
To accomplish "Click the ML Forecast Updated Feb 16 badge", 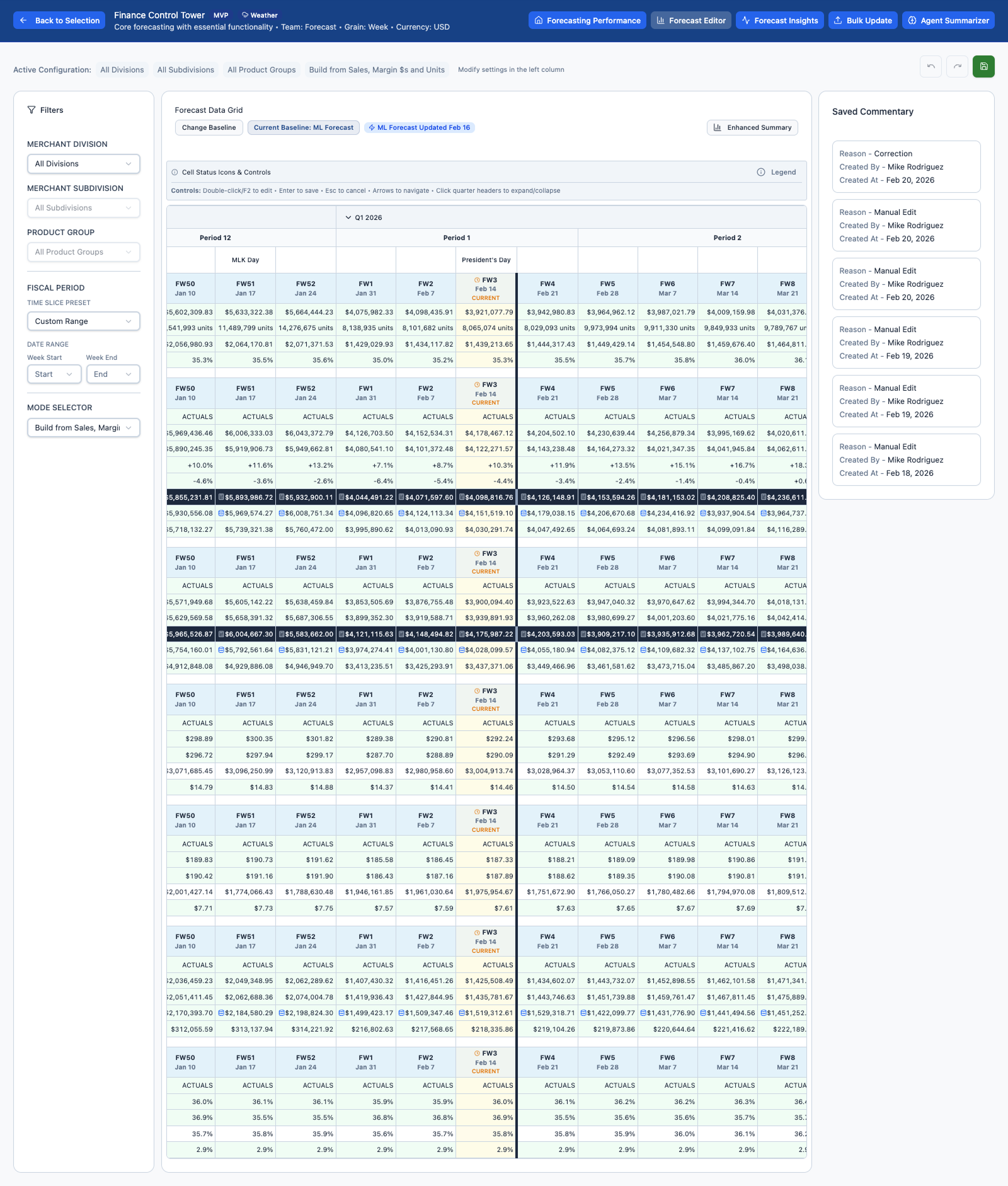I will (x=419, y=127).
